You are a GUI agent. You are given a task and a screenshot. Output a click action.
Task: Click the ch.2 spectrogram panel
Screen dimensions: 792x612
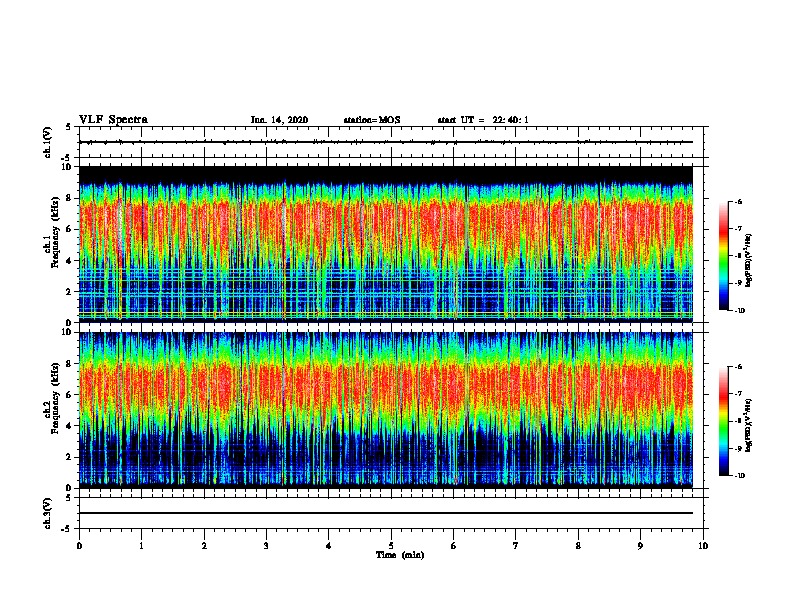point(386,410)
